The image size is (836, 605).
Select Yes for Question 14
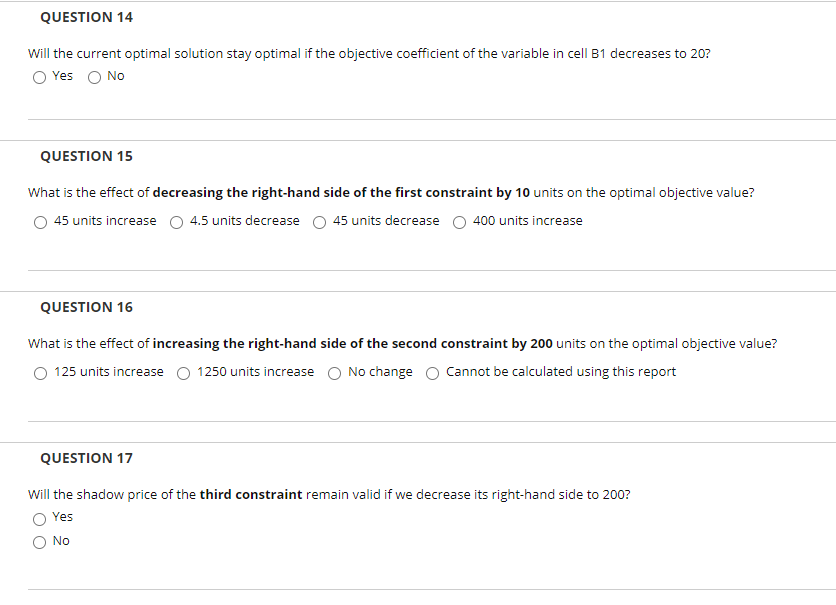(38, 76)
